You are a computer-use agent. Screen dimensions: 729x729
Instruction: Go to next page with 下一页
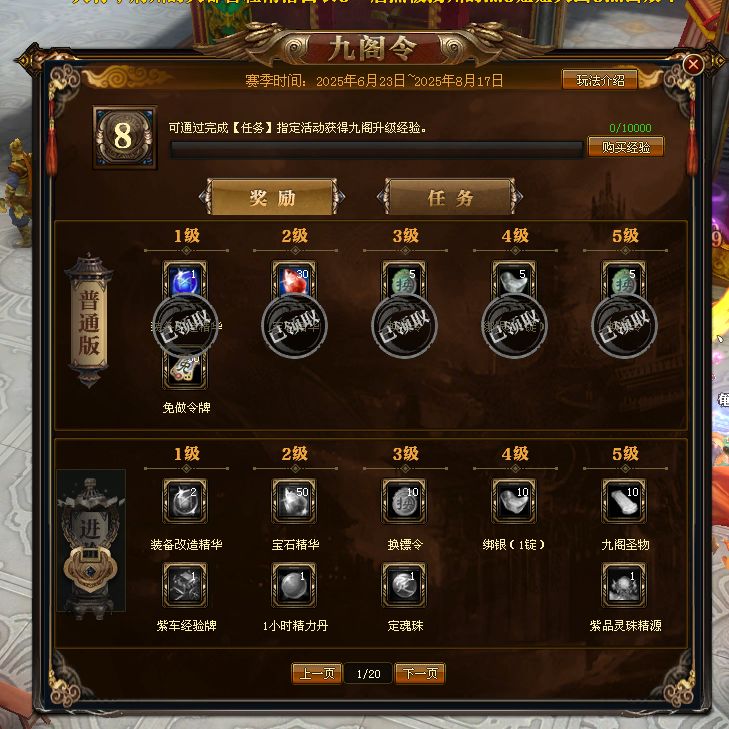point(420,673)
